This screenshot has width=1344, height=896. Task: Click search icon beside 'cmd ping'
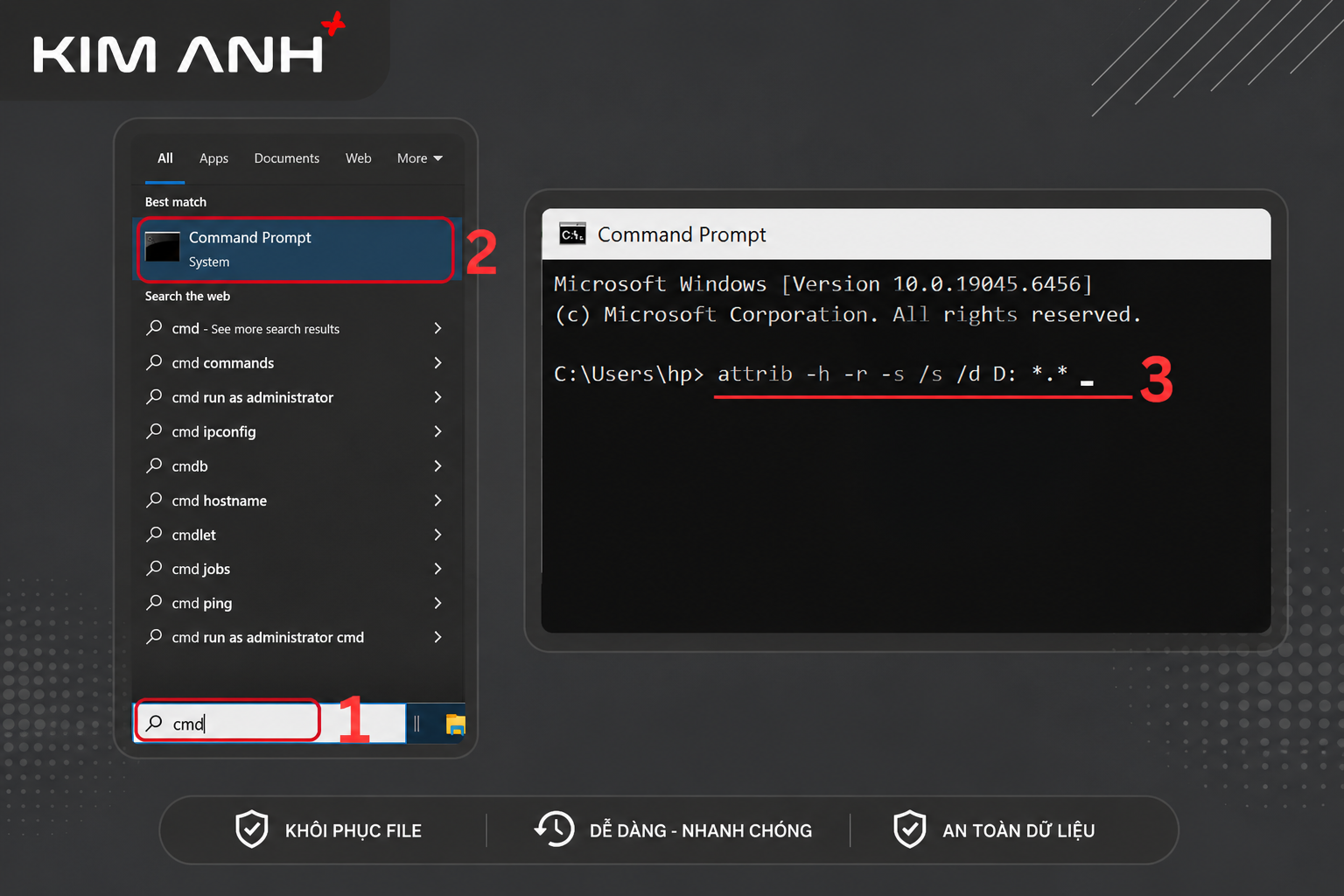(x=155, y=602)
